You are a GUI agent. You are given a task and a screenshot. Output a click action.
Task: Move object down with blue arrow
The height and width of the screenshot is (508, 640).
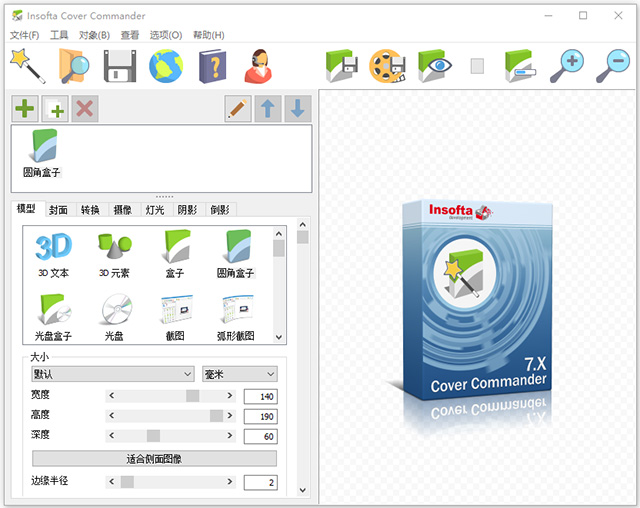tap(298, 109)
